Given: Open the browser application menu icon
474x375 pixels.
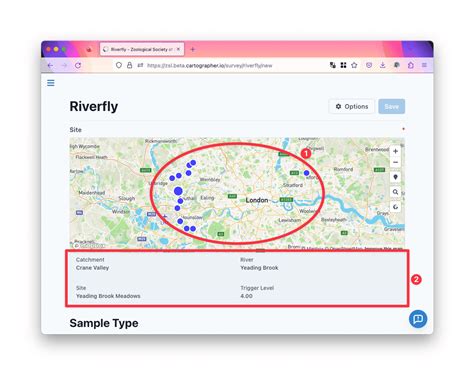Looking at the screenshot, I should [424, 65].
